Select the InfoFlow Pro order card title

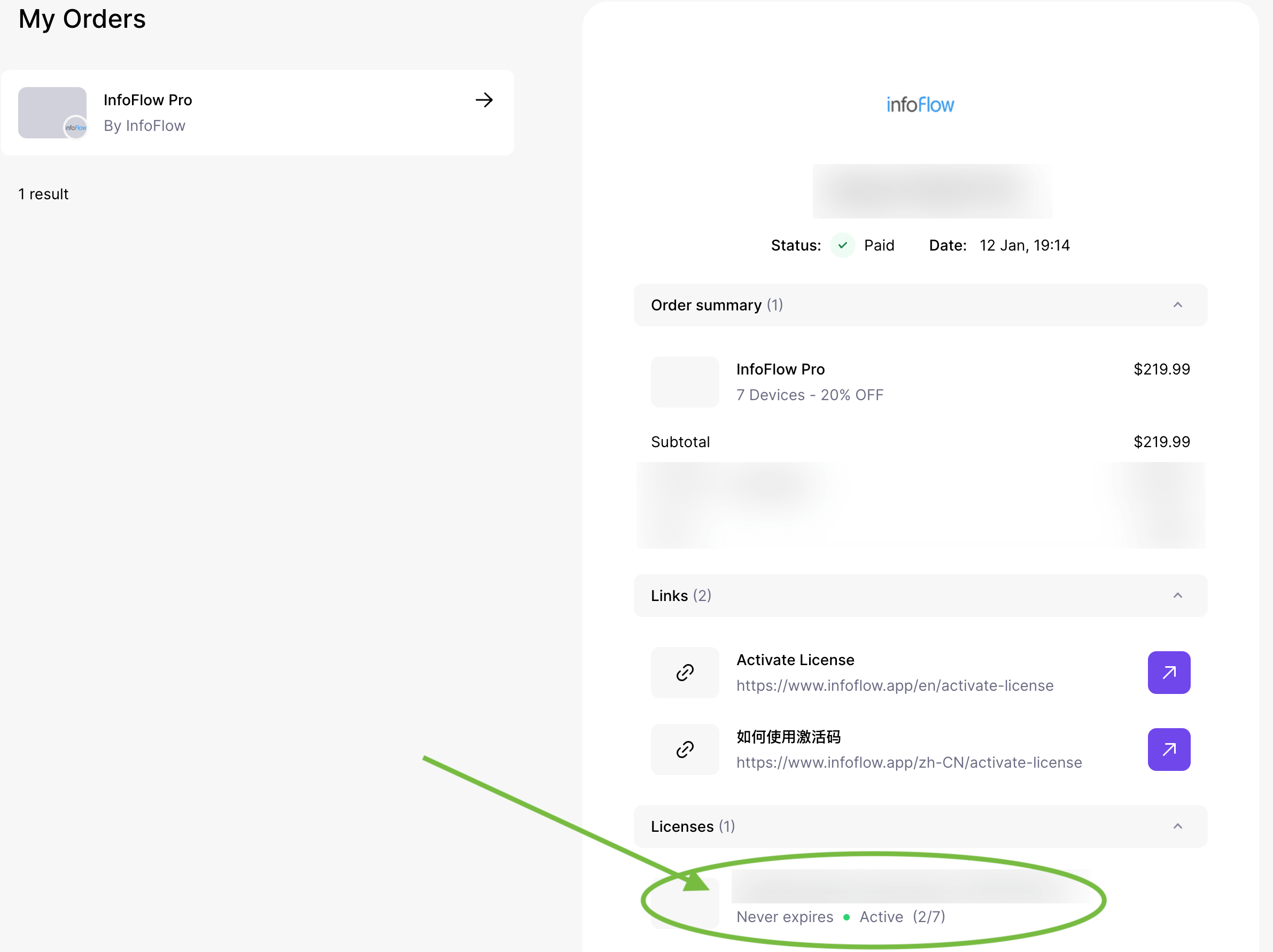pyautogui.click(x=148, y=100)
